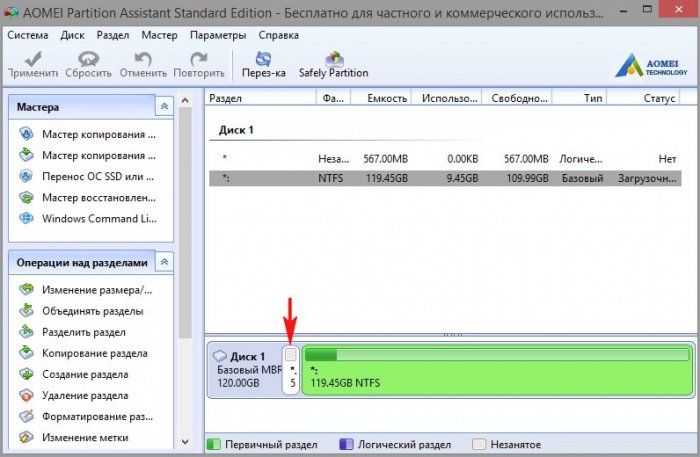This screenshot has width=700, height=457.
Task: Click the green 119.45GB NTFS partition bar
Action: tap(496, 371)
